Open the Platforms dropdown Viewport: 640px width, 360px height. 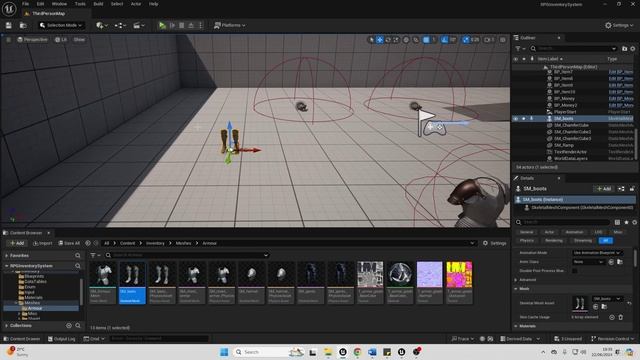230,25
